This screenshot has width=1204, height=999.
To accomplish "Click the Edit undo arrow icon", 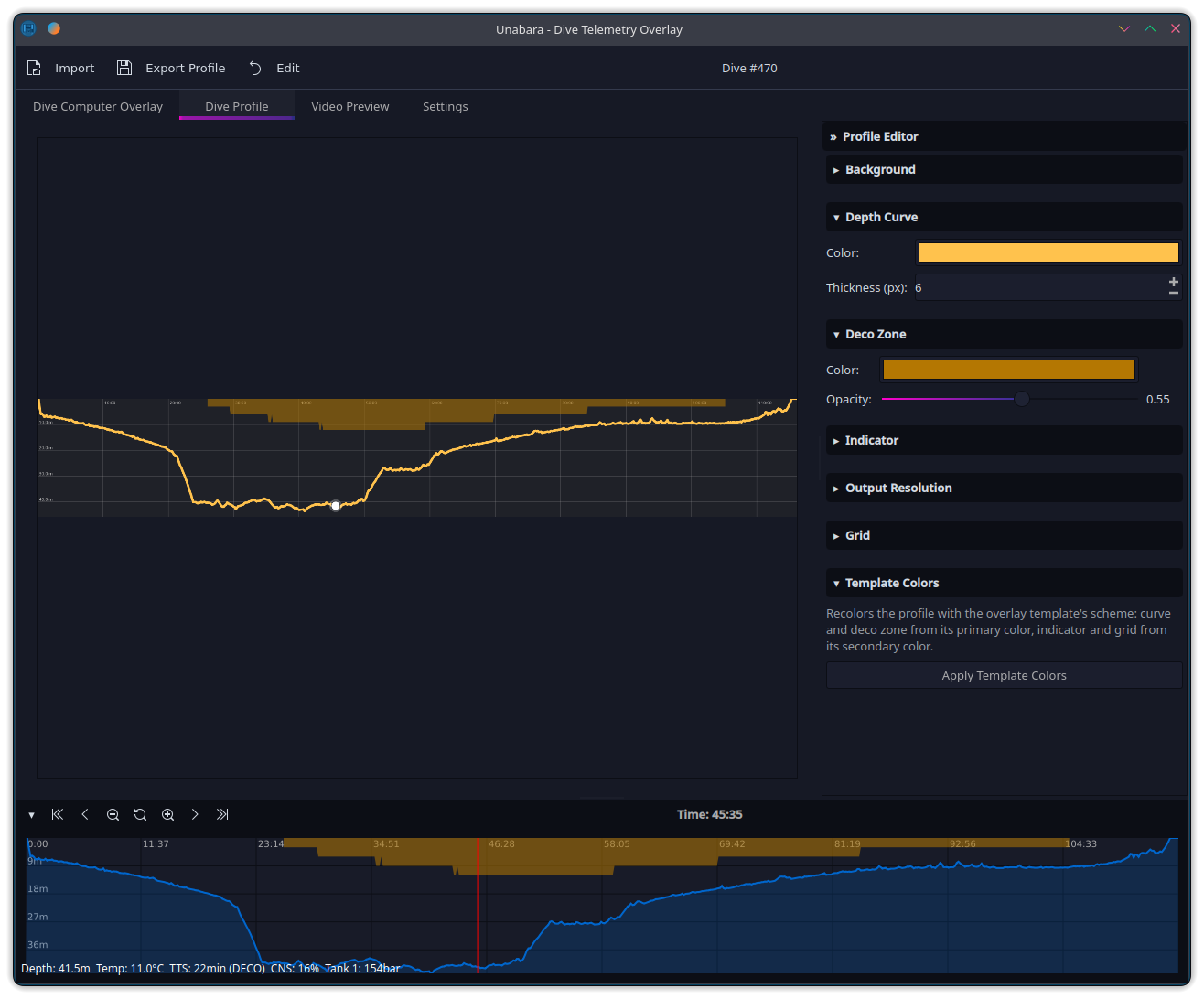I will 255,68.
